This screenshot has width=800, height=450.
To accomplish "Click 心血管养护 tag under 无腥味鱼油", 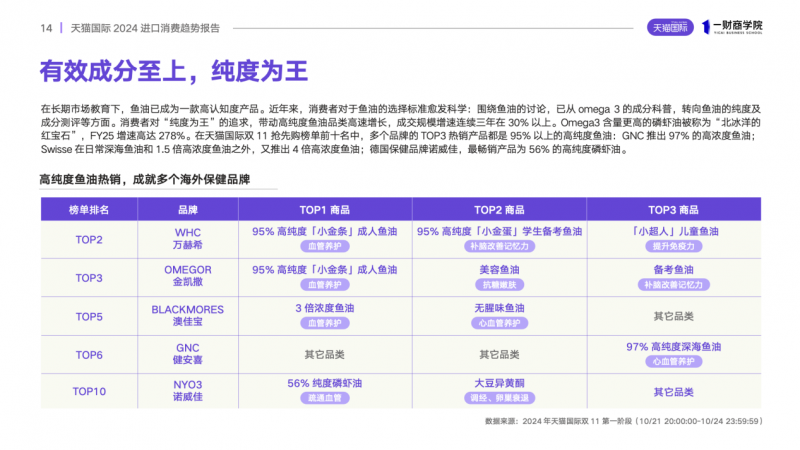I will click(499, 323).
